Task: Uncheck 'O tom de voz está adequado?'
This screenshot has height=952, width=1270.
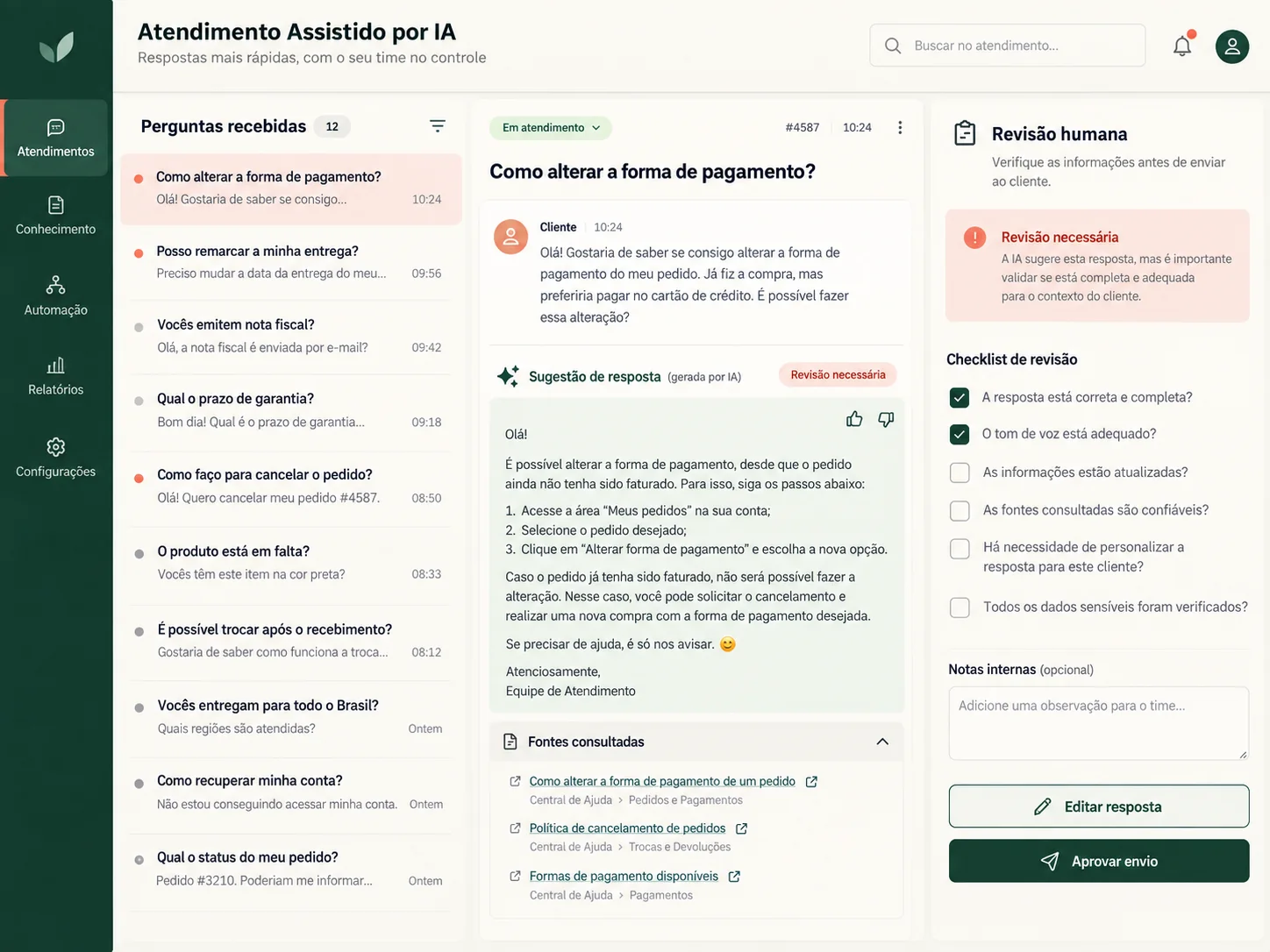Action: pyautogui.click(x=960, y=435)
